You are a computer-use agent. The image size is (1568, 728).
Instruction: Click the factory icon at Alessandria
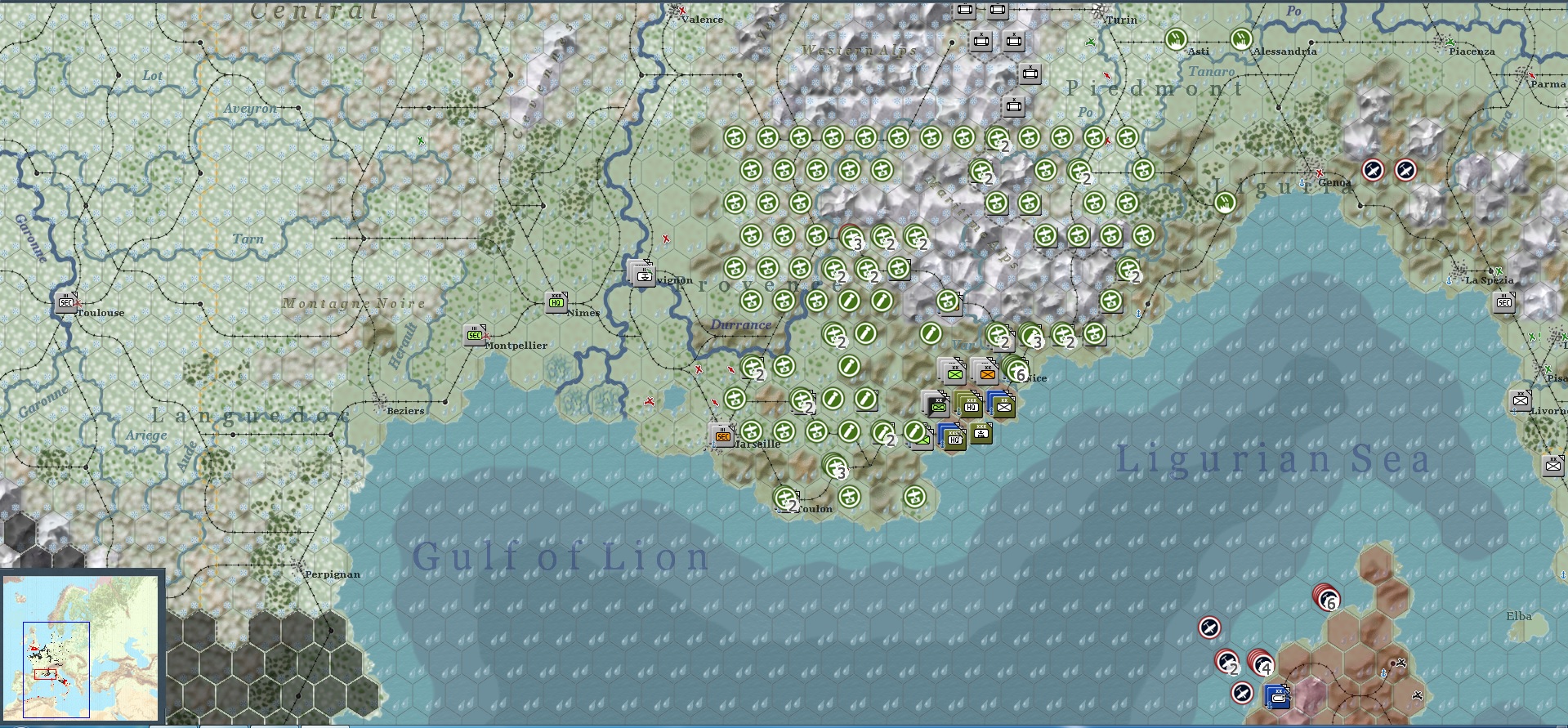[1241, 39]
